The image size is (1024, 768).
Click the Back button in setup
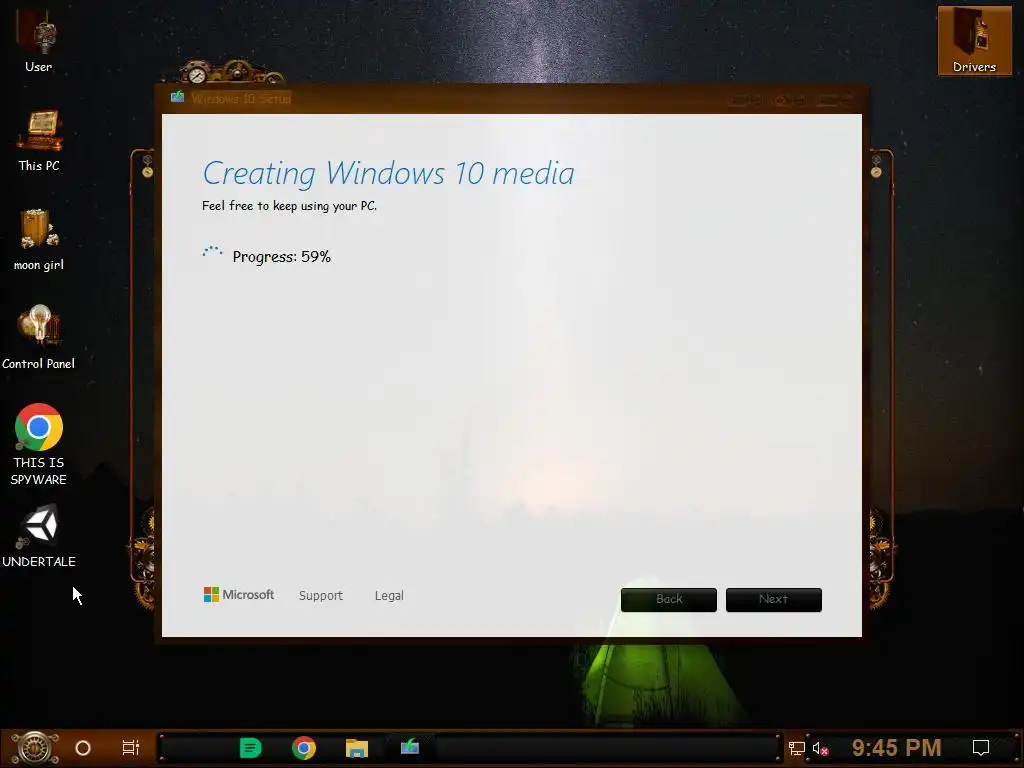click(x=669, y=600)
